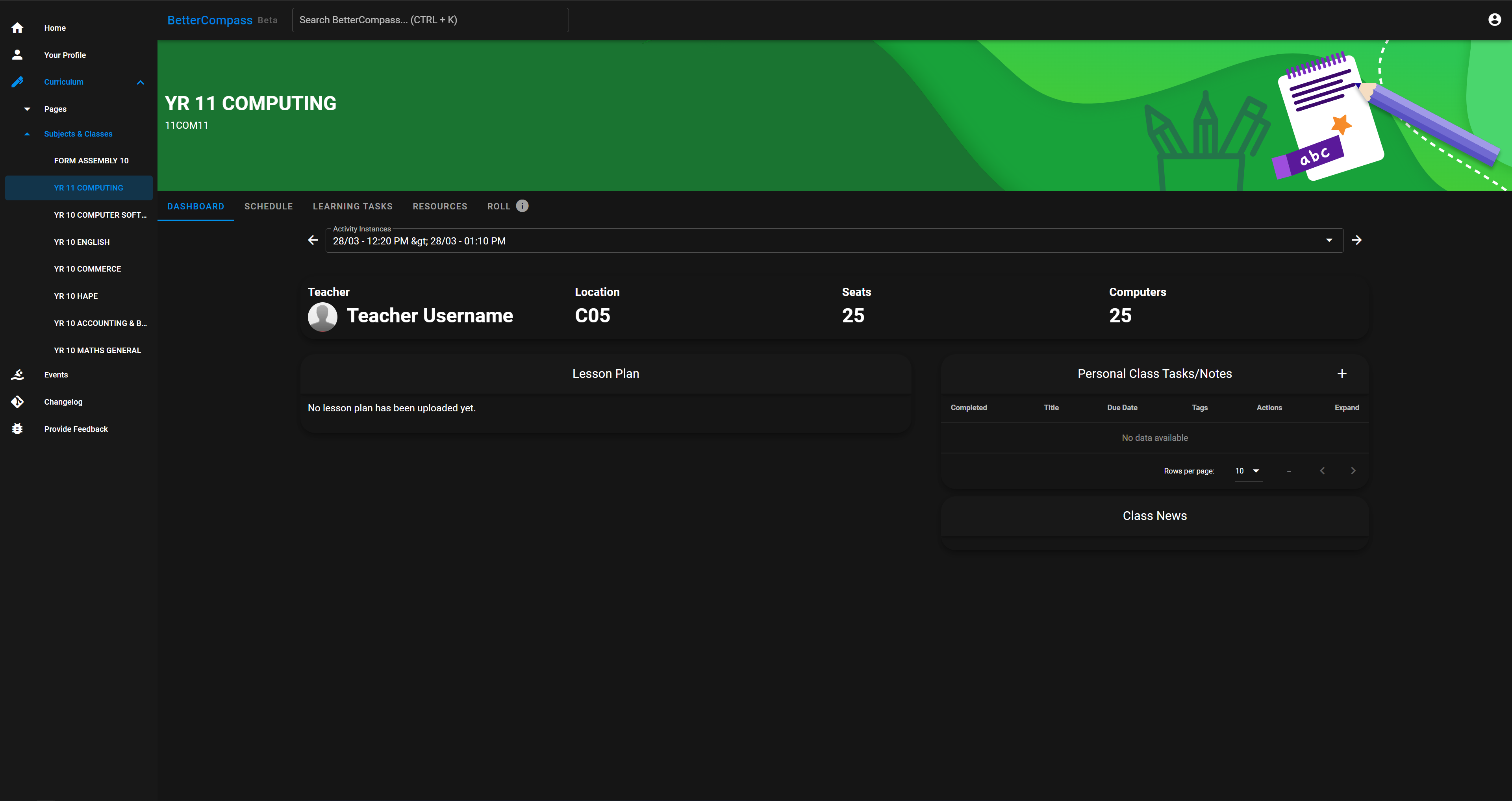Viewport: 1512px width, 801px height.
Task: Click the Roll info icon
Action: click(522, 206)
